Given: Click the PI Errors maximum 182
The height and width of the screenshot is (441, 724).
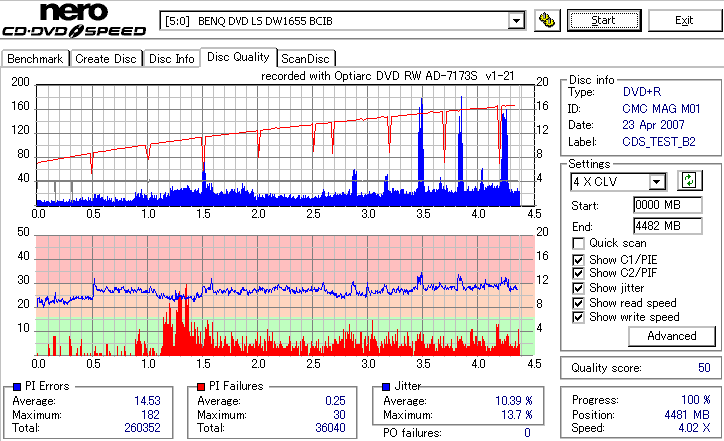Looking at the screenshot, I should (151, 415).
